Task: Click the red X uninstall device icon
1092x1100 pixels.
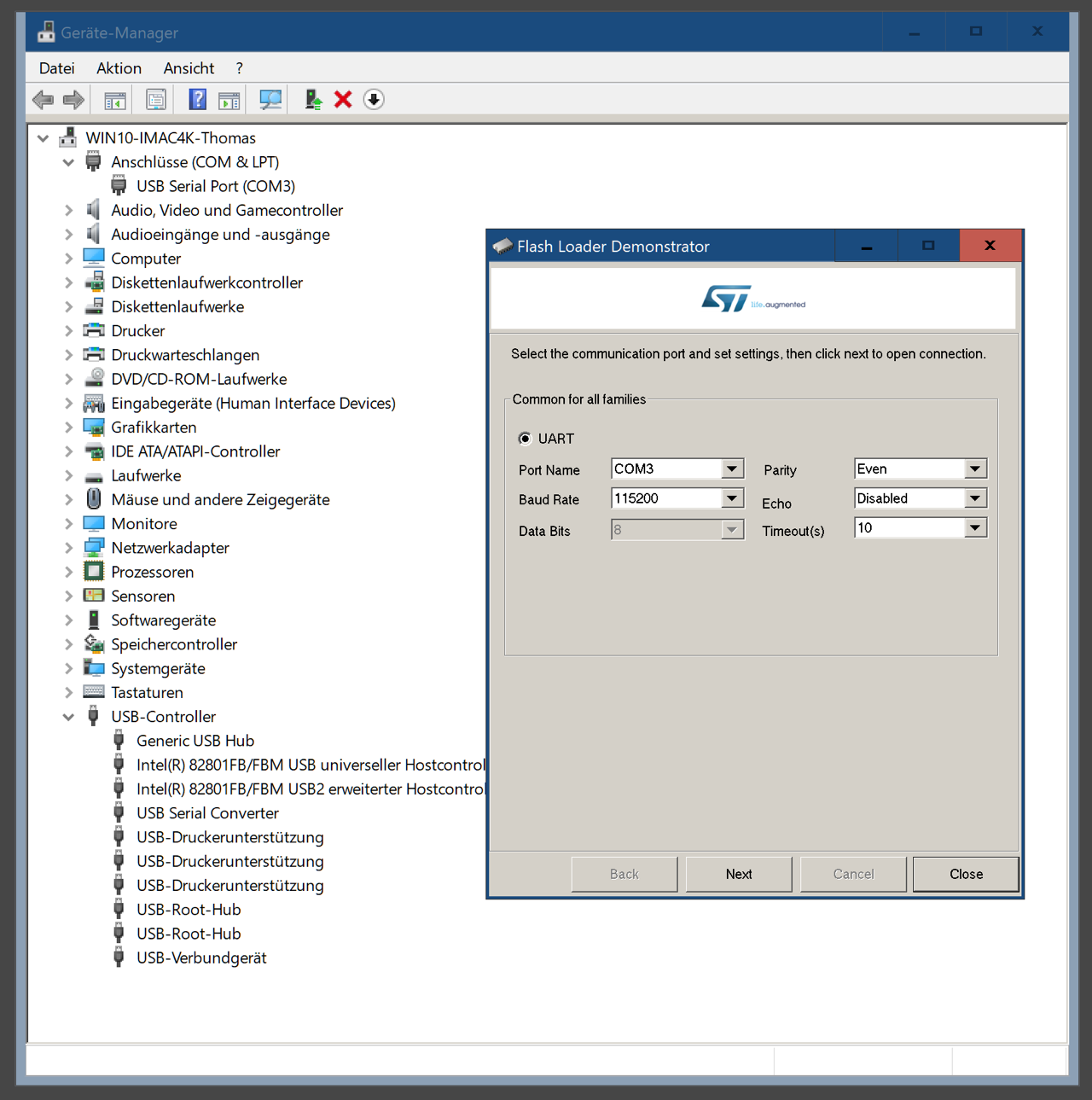Action: pyautogui.click(x=343, y=100)
